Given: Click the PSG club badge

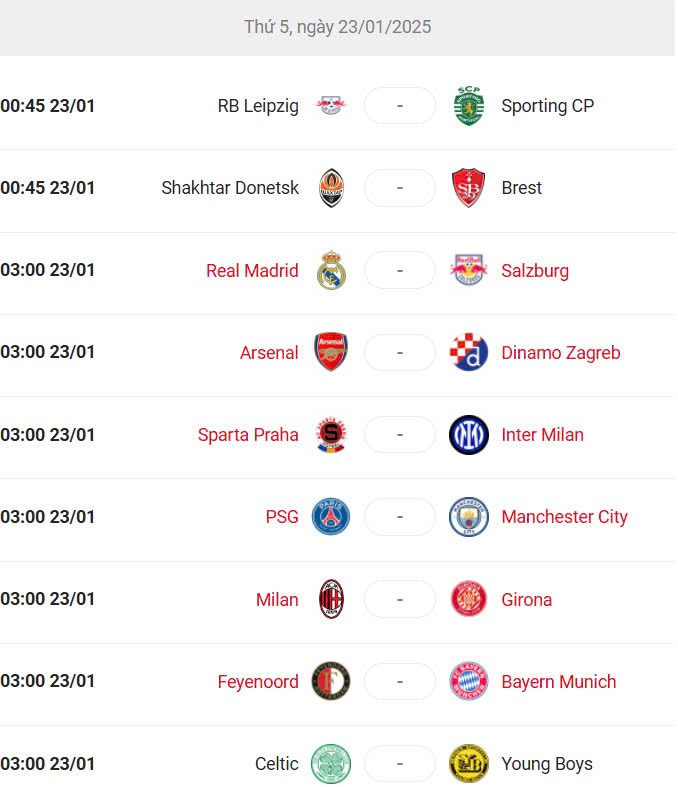Looking at the screenshot, I should point(331,517).
